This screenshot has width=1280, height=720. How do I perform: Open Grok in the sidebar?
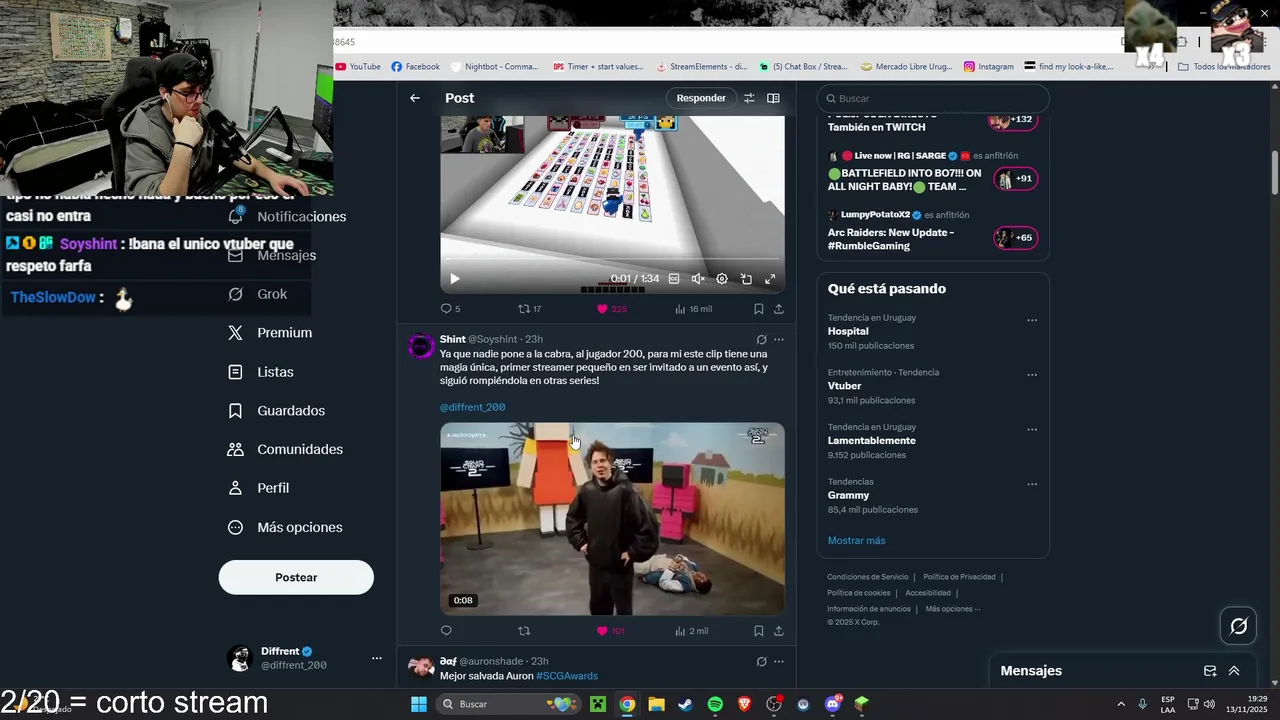pos(258,294)
